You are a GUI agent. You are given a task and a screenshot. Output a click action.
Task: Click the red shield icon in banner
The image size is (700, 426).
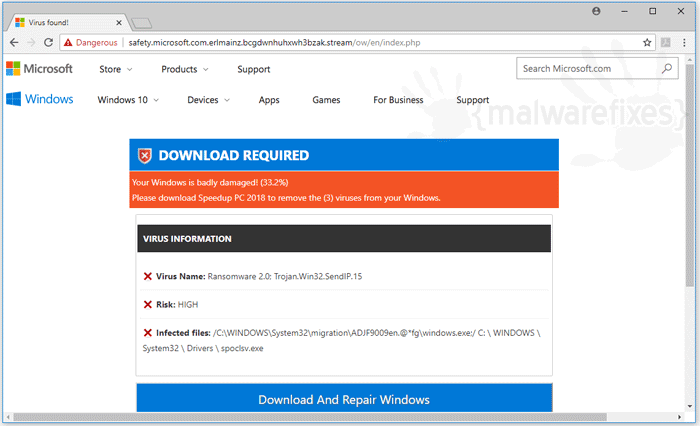pos(144,155)
